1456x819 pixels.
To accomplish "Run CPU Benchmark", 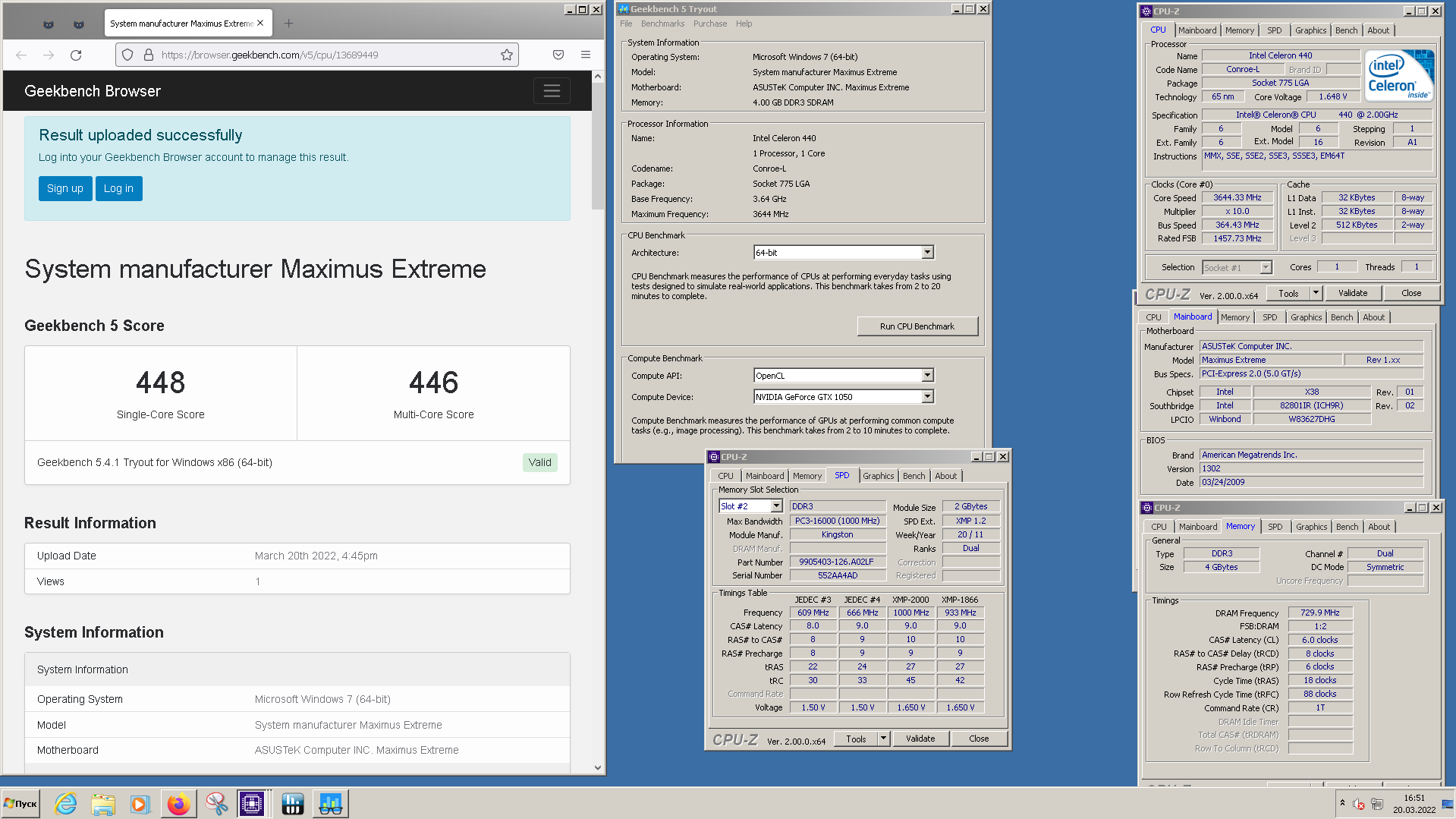I will [x=917, y=326].
